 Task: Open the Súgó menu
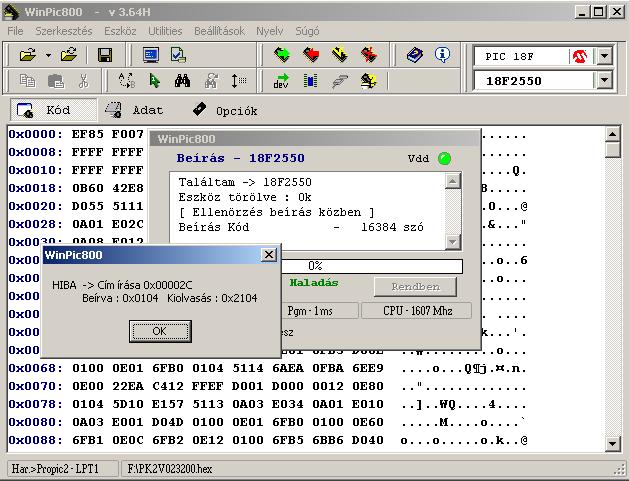tap(307, 31)
